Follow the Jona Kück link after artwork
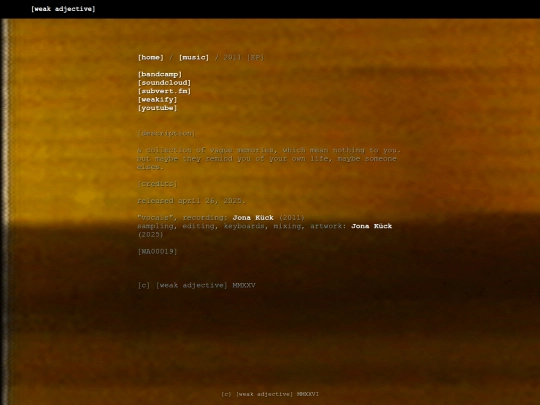Screen dimensions: 540x405 tap(372, 226)
